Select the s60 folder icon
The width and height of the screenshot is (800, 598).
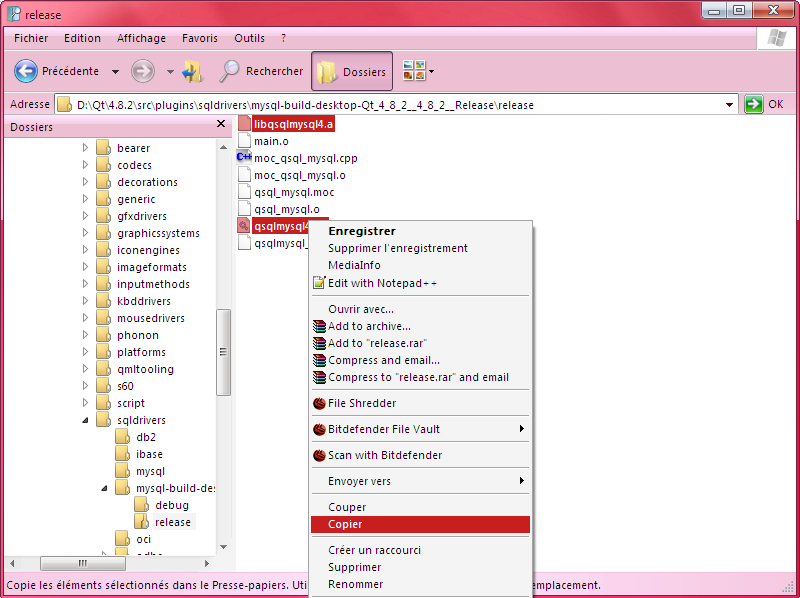tap(104, 386)
